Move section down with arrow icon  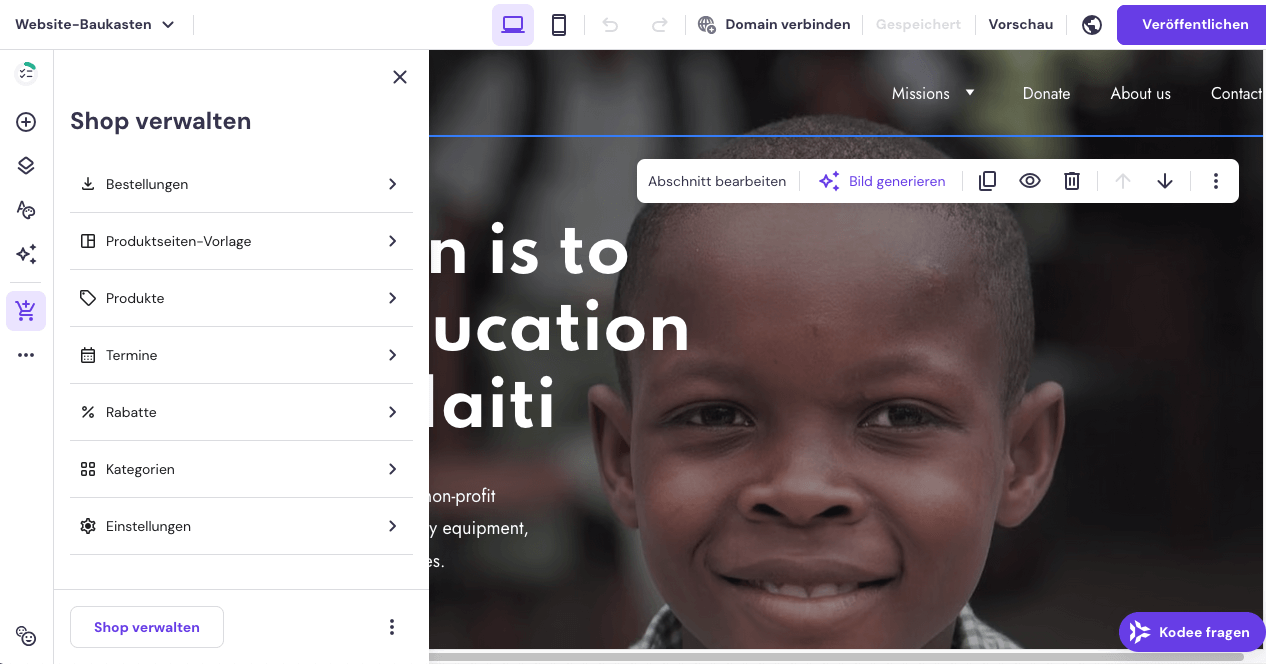[1165, 181]
